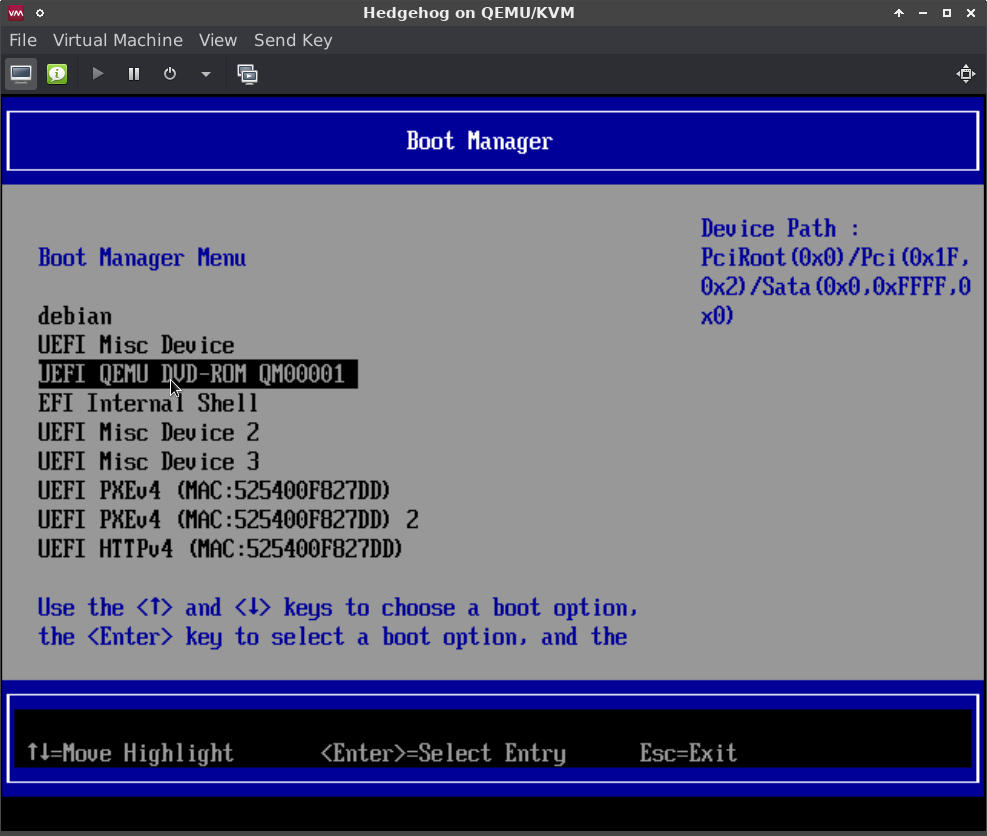Click the Run virtual machine button
This screenshot has height=836, width=987.
pyautogui.click(x=98, y=74)
